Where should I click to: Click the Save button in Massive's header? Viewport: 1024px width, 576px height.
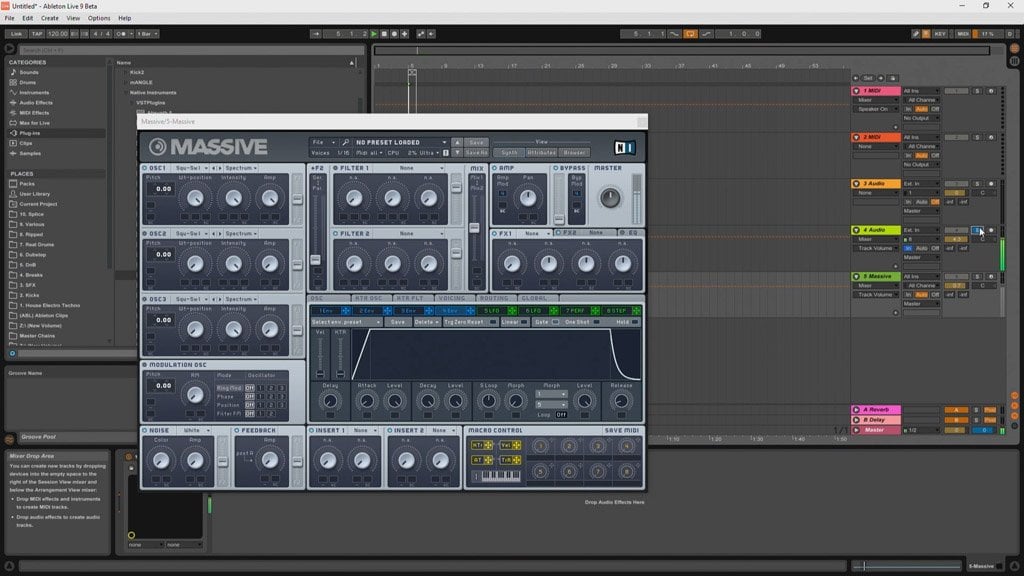[x=475, y=141]
